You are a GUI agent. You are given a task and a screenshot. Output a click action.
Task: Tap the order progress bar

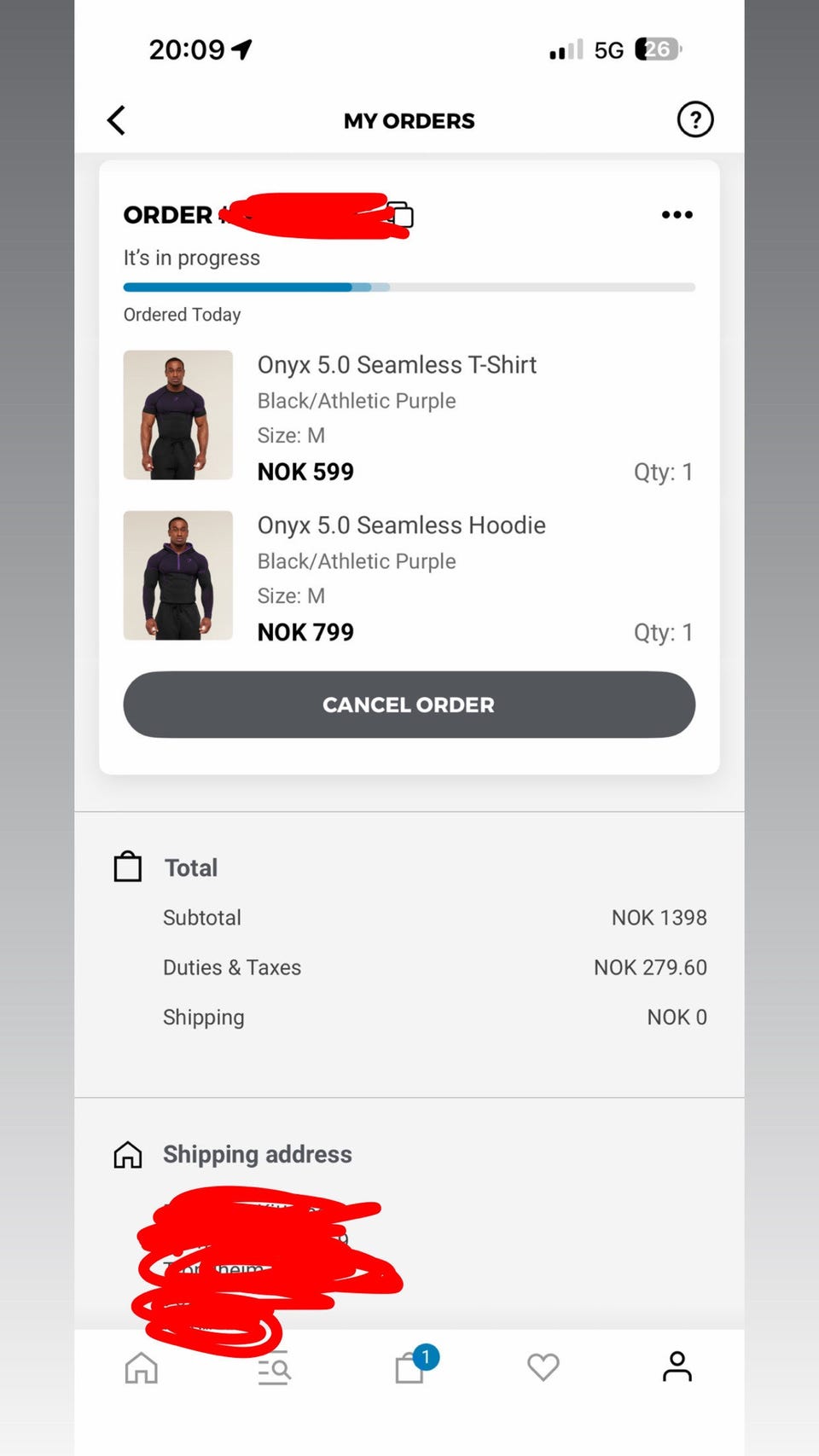click(409, 287)
